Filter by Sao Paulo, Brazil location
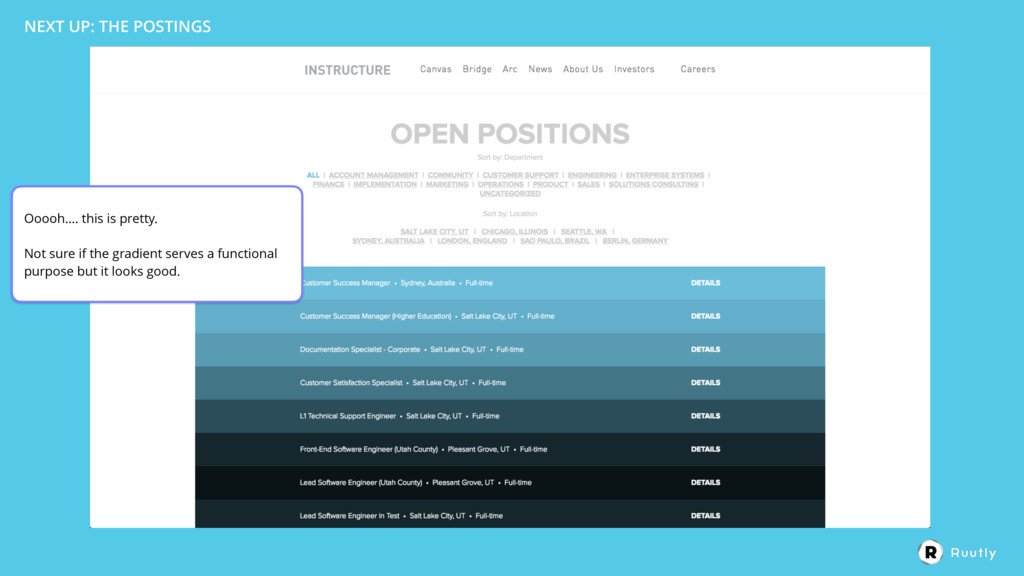This screenshot has height=576, width=1024. point(554,241)
